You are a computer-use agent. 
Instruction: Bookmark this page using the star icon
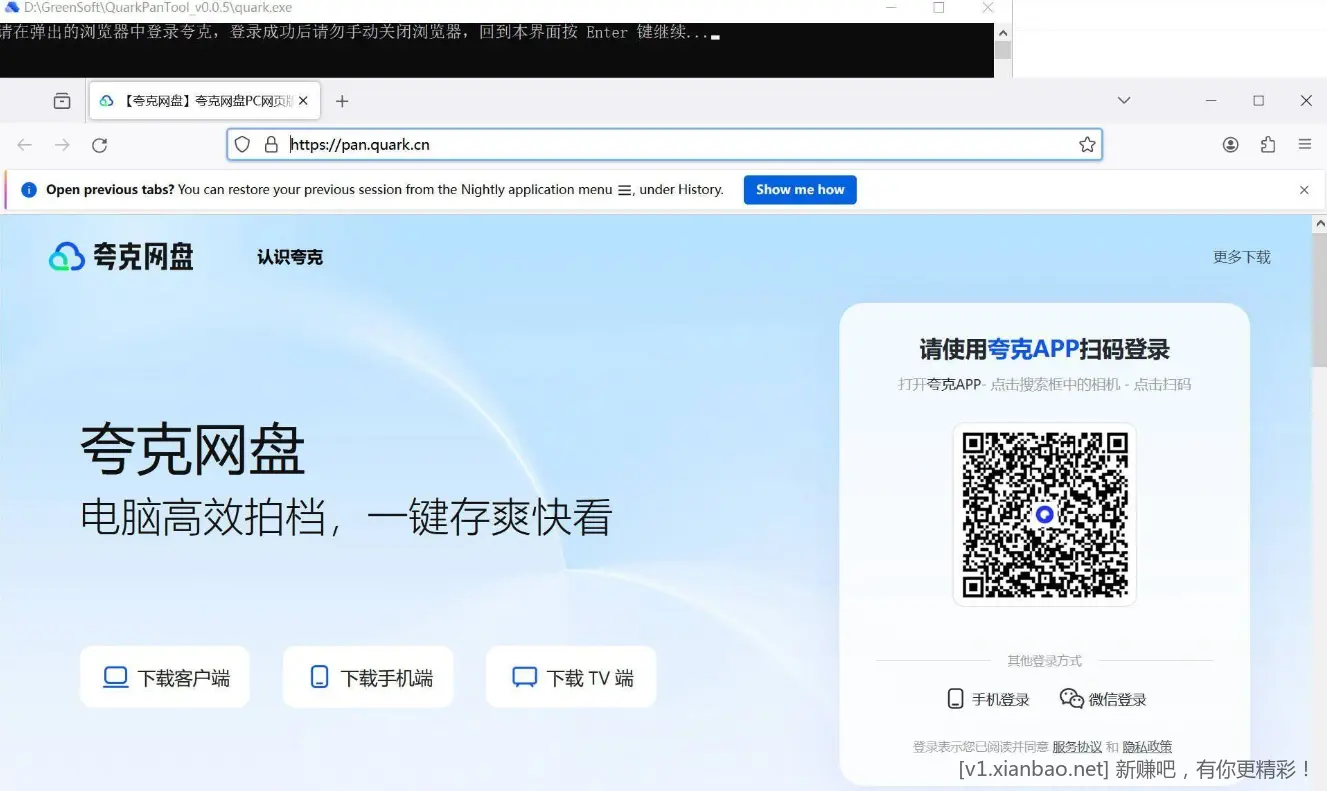coord(1087,144)
